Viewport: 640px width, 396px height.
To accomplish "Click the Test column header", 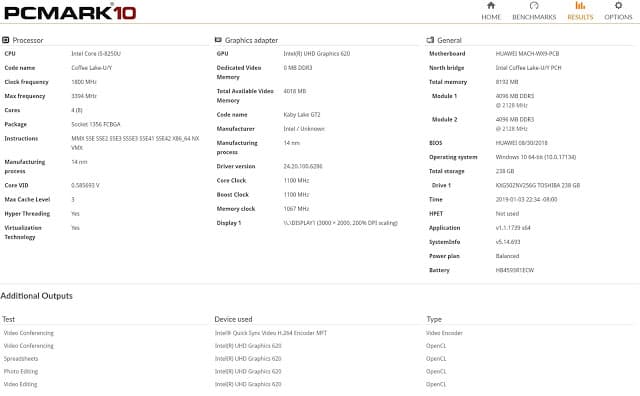I will coord(8,319).
